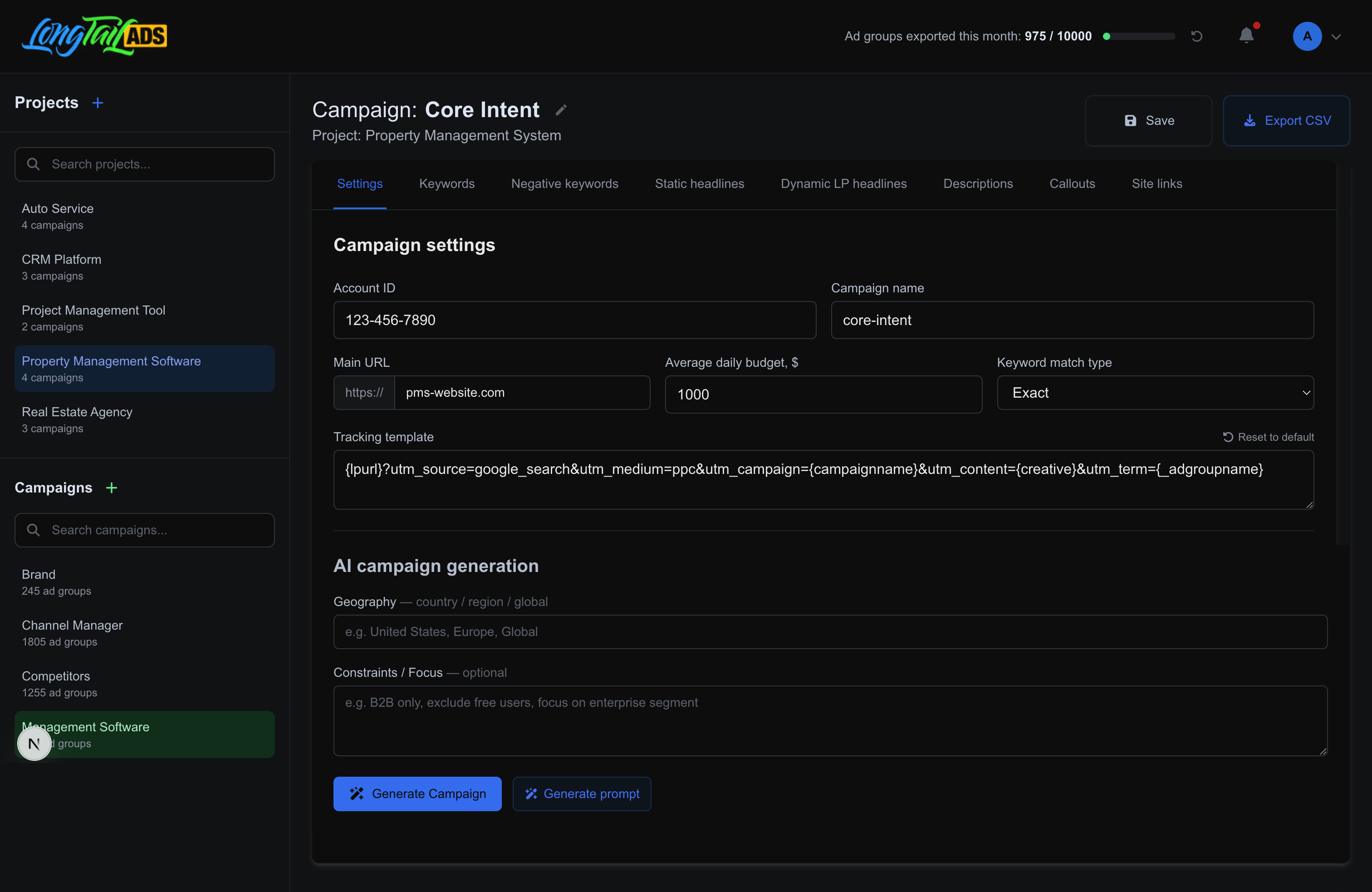Click the LongTail ADS logo

click(x=94, y=36)
